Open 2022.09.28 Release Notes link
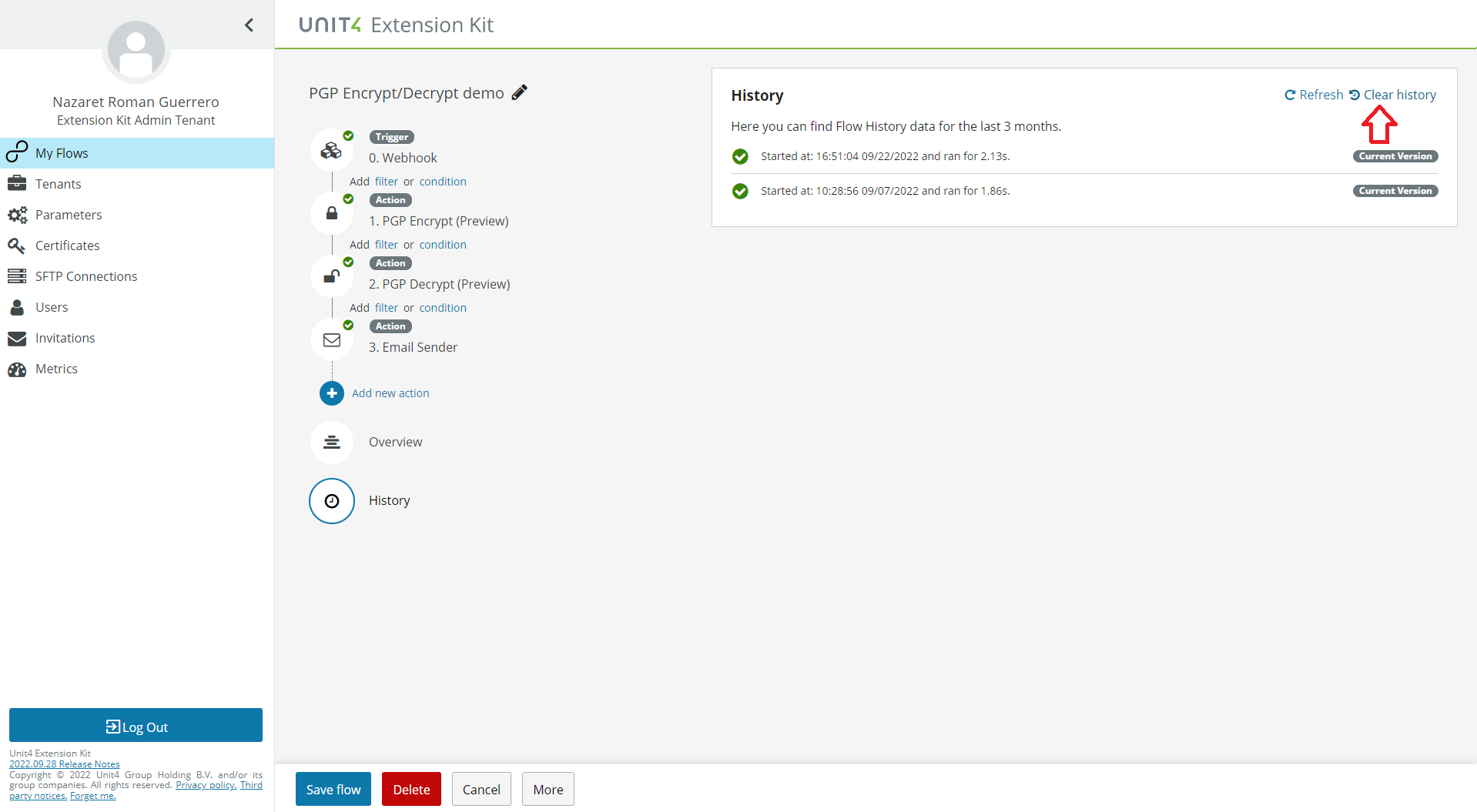The width and height of the screenshot is (1477, 812). click(65, 764)
